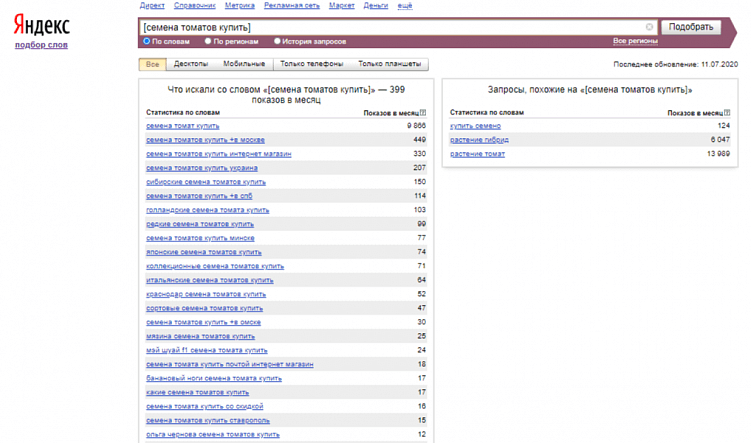Screen dimensions: 751x443
Task: Open 'Справочник' in the top menu
Action: 194,5
